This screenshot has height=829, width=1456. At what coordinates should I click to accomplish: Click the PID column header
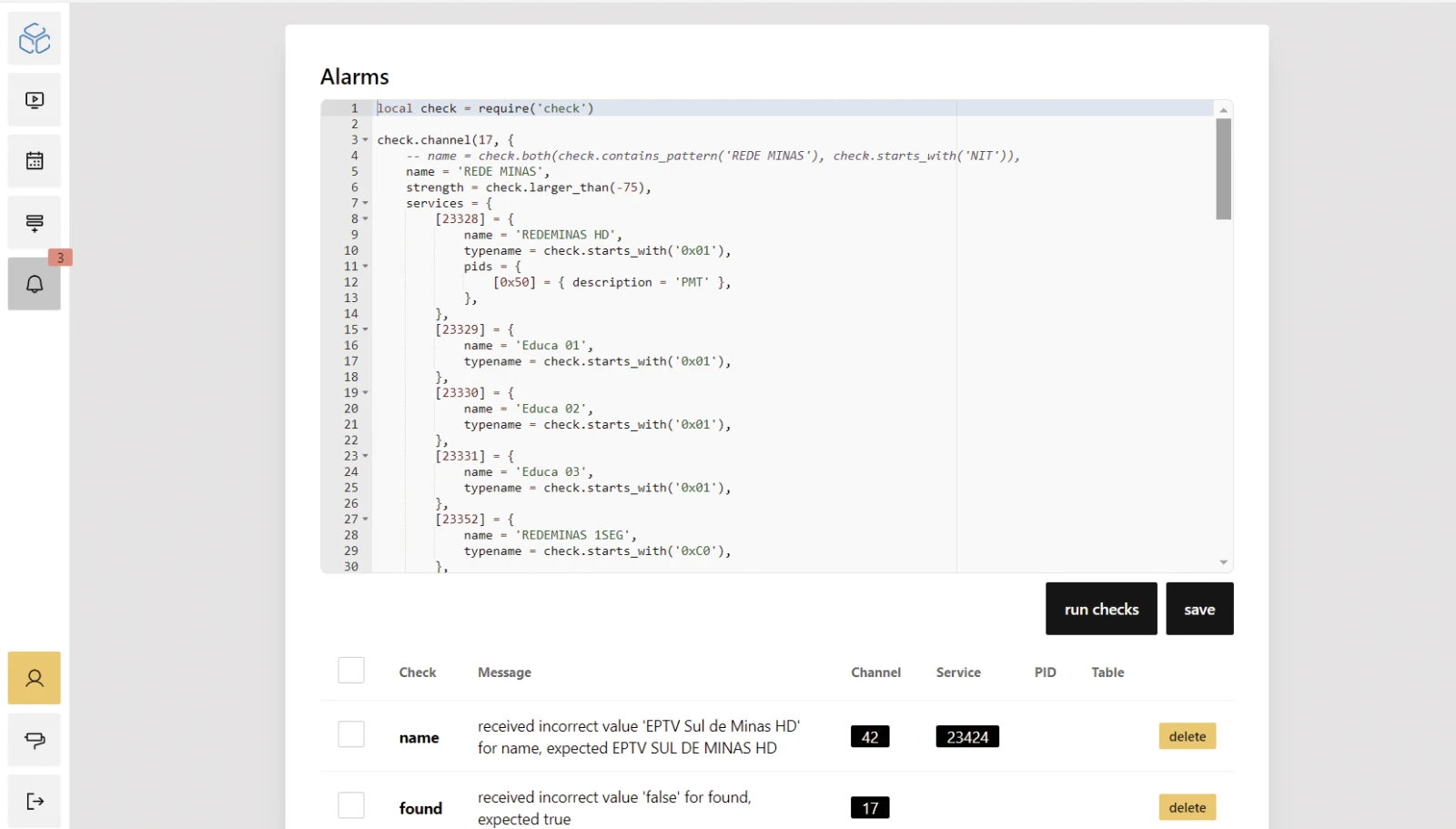click(x=1046, y=672)
